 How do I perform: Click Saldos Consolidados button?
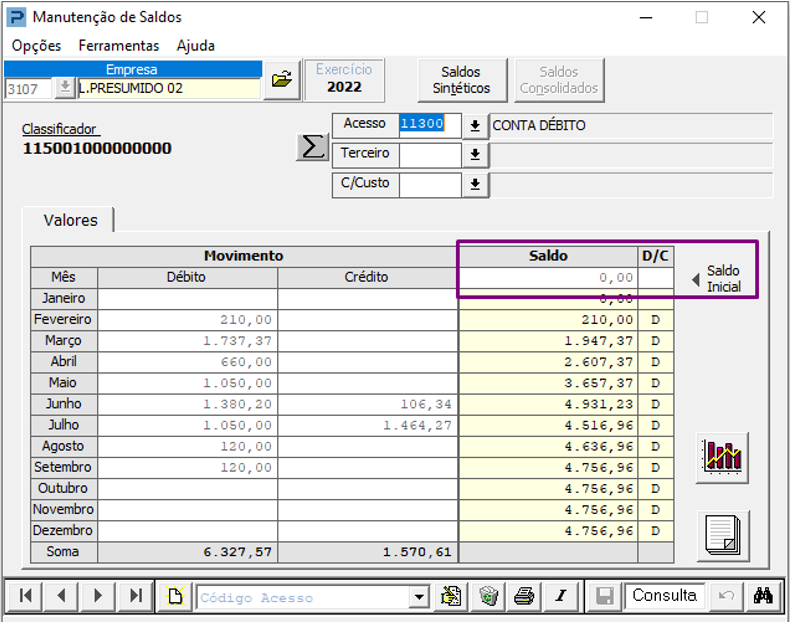tap(559, 80)
